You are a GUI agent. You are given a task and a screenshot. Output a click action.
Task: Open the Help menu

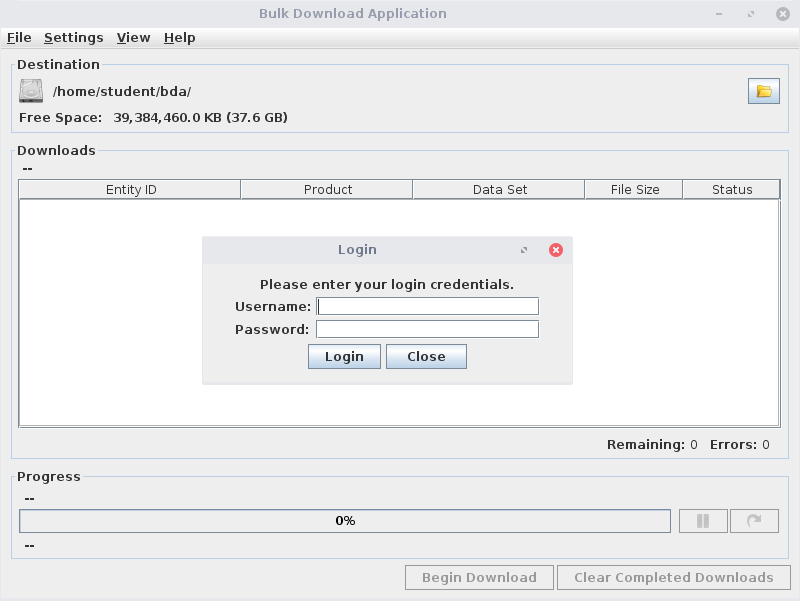click(180, 37)
